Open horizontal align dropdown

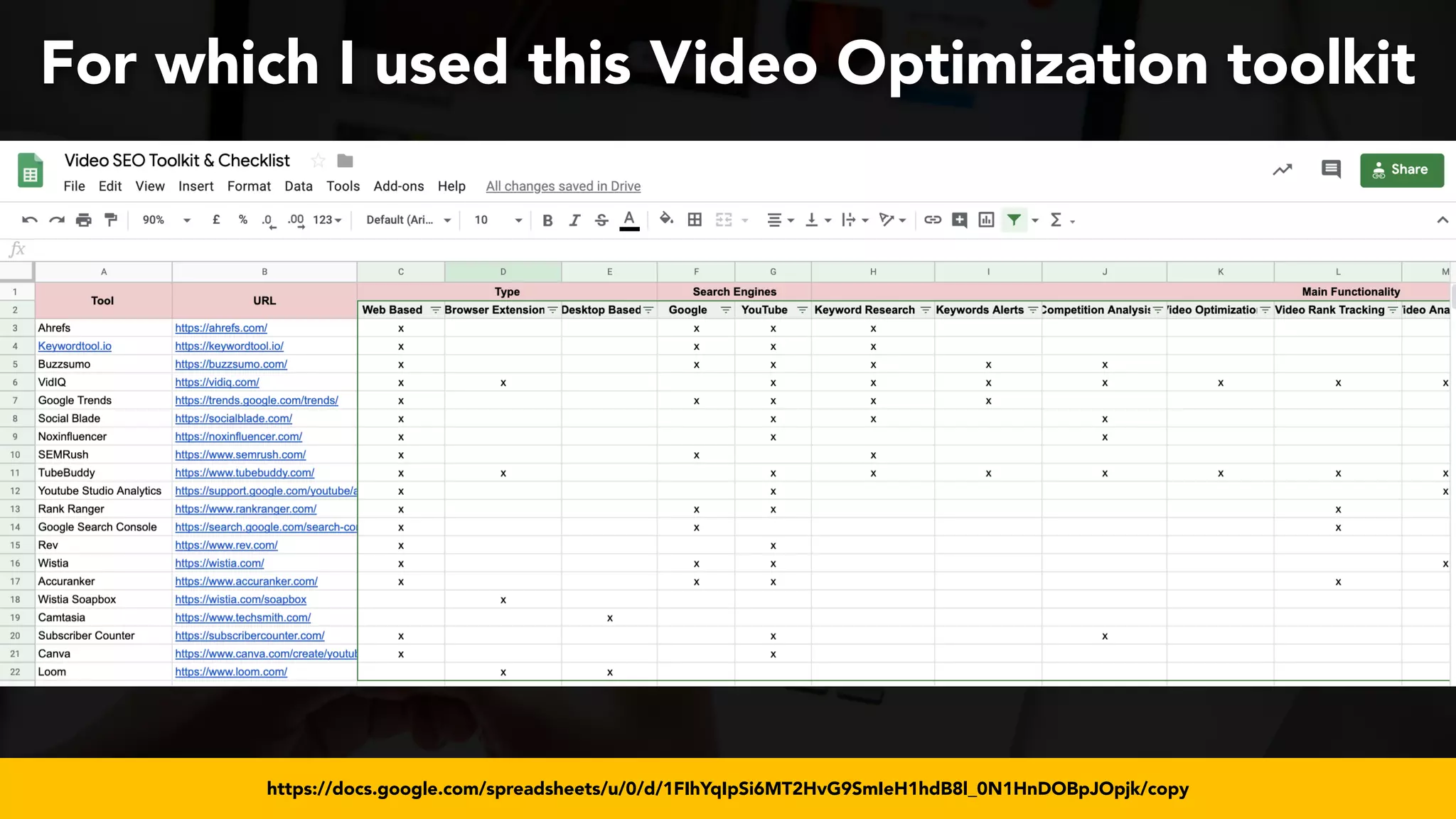780,220
